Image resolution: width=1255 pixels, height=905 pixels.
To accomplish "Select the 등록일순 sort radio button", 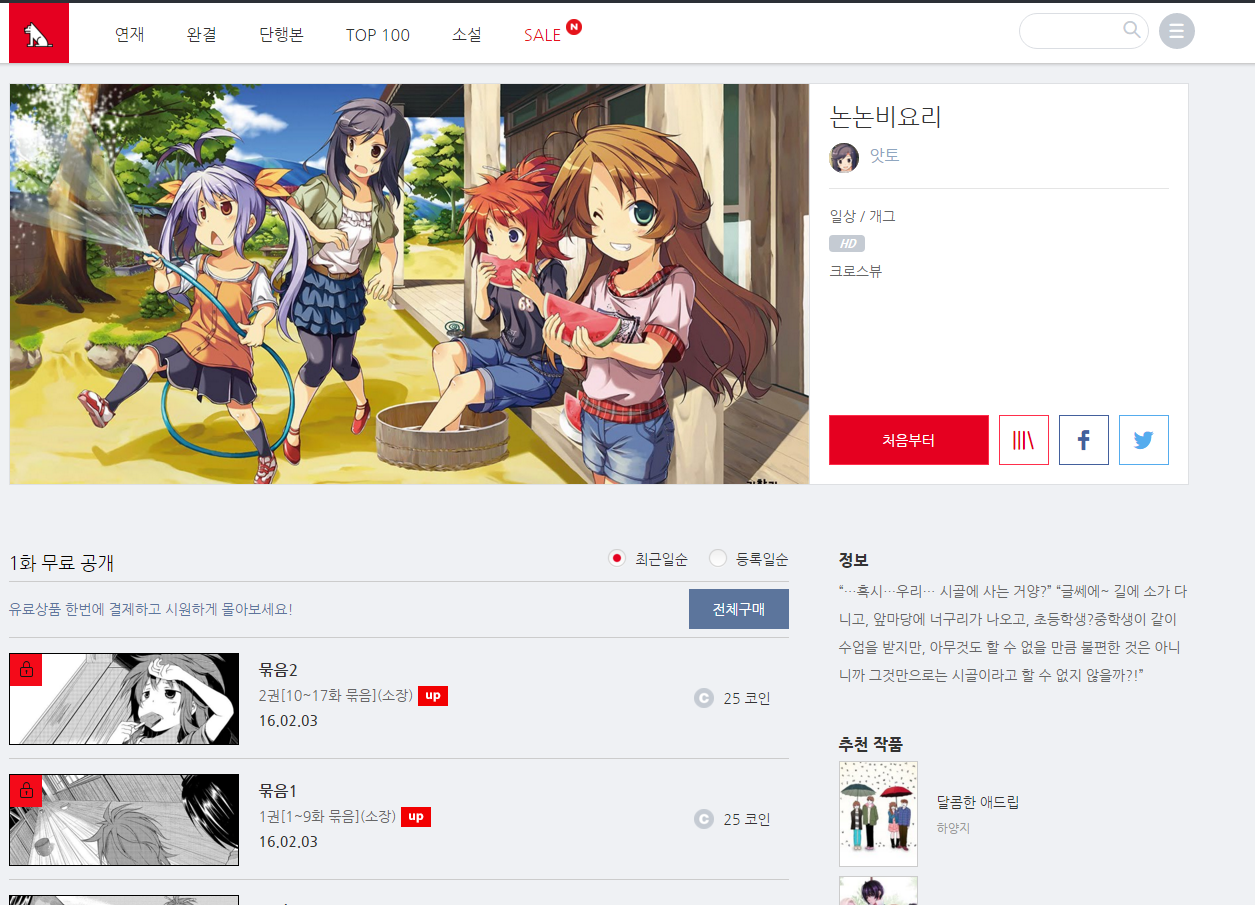I will pos(717,558).
